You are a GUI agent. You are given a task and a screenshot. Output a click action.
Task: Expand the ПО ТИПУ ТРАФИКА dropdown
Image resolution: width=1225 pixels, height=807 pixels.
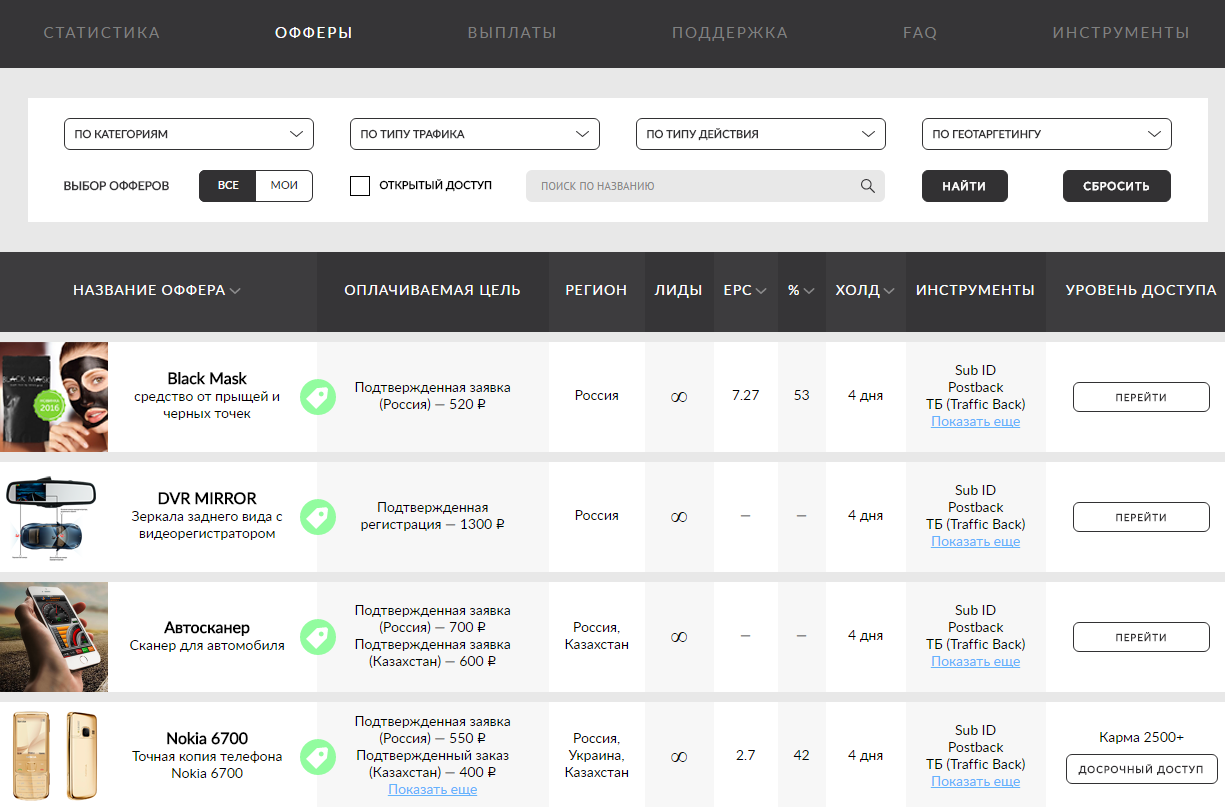[474, 134]
